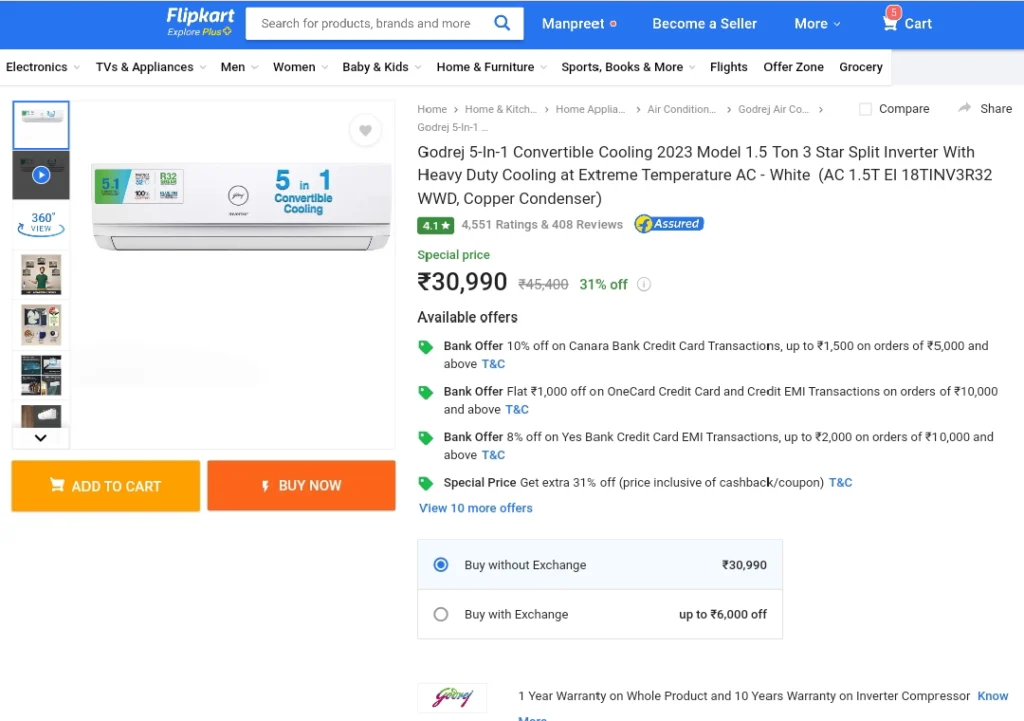Click Know More warranty link
Image resolution: width=1024 pixels, height=721 pixels.
(993, 696)
